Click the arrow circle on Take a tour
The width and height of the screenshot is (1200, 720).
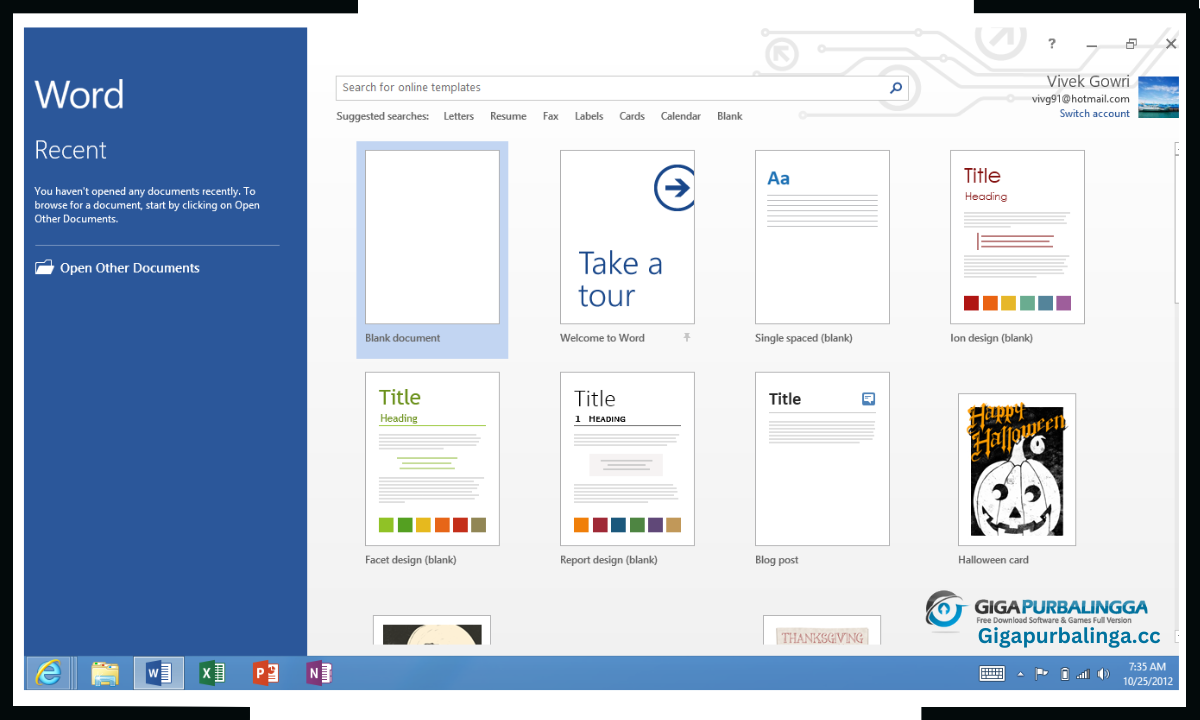674,188
